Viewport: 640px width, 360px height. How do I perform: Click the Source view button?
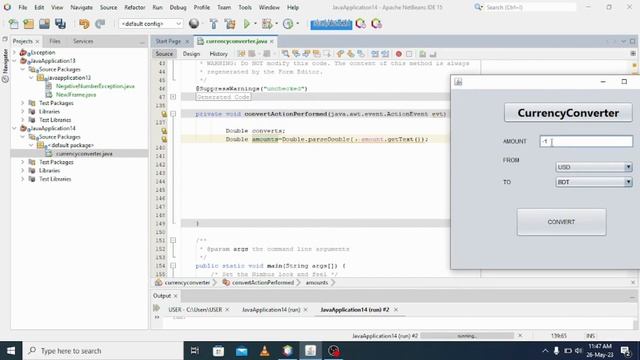[164, 54]
